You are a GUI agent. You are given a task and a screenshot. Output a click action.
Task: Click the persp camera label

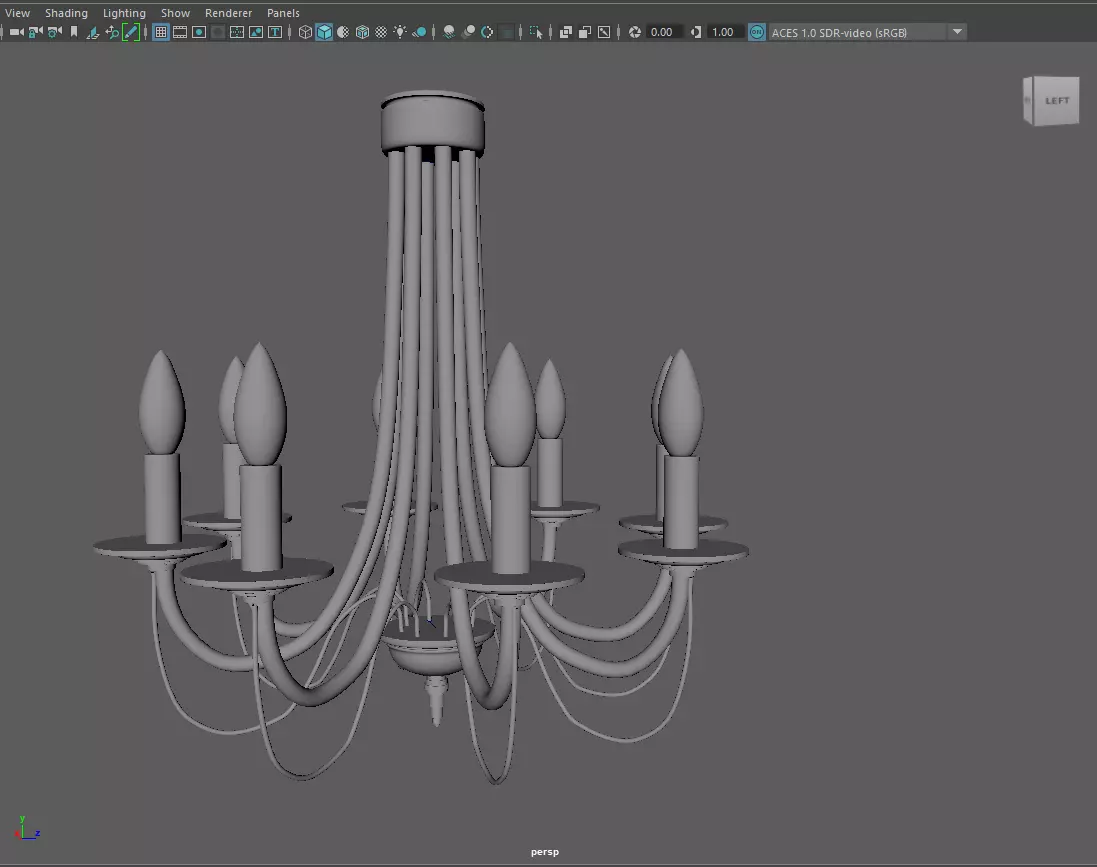pos(544,852)
